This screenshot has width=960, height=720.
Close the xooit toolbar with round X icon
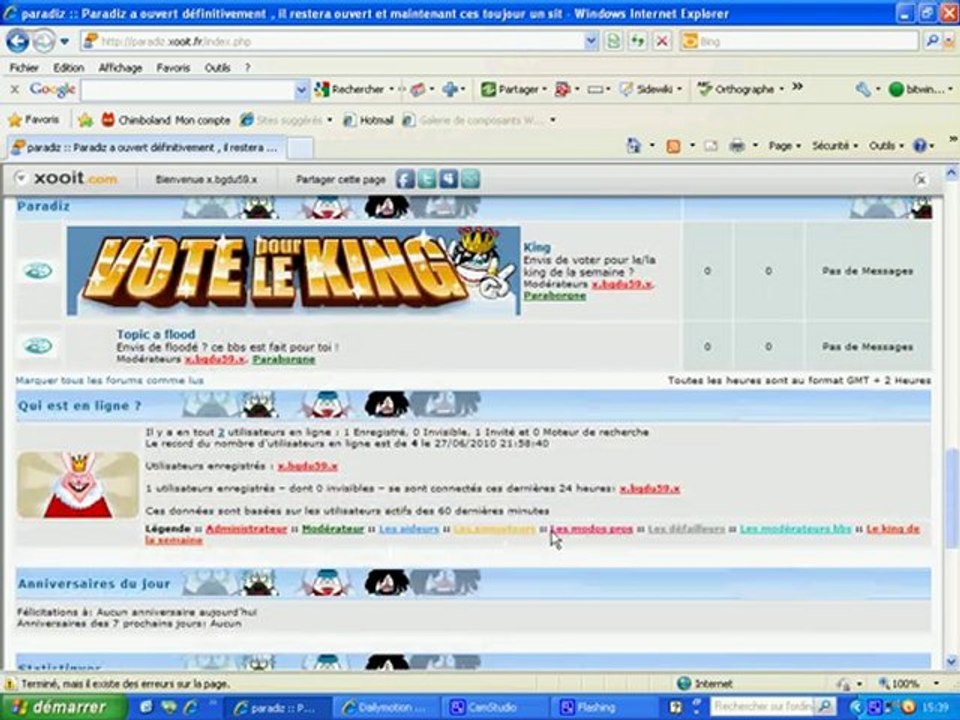click(x=920, y=179)
